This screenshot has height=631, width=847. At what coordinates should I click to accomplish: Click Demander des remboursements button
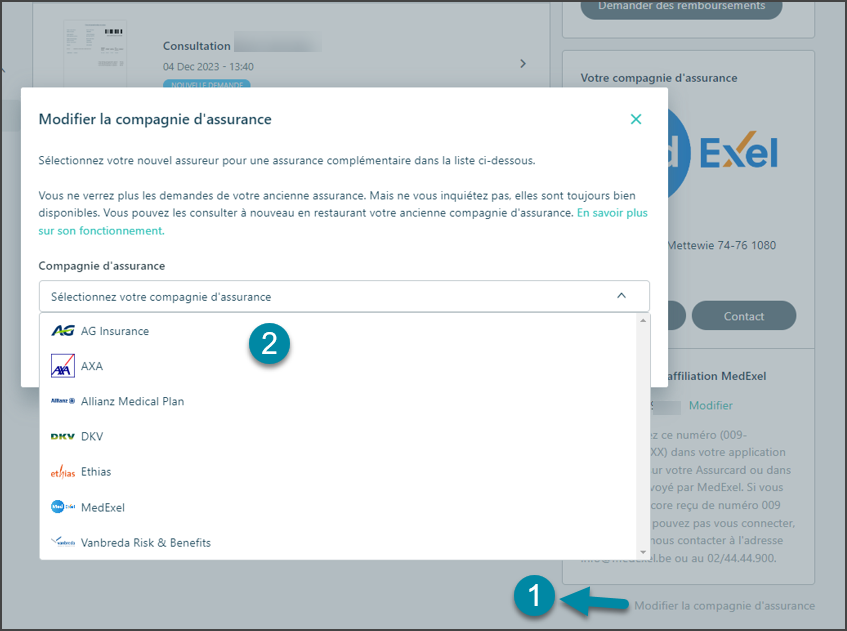click(681, 8)
